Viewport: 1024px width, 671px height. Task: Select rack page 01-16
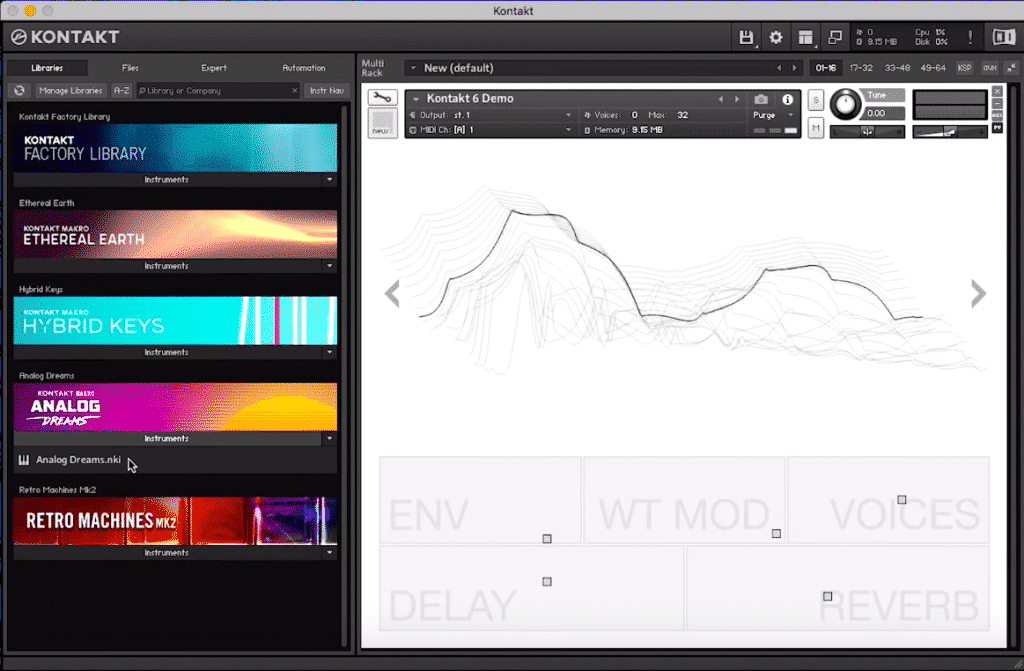[x=825, y=68]
